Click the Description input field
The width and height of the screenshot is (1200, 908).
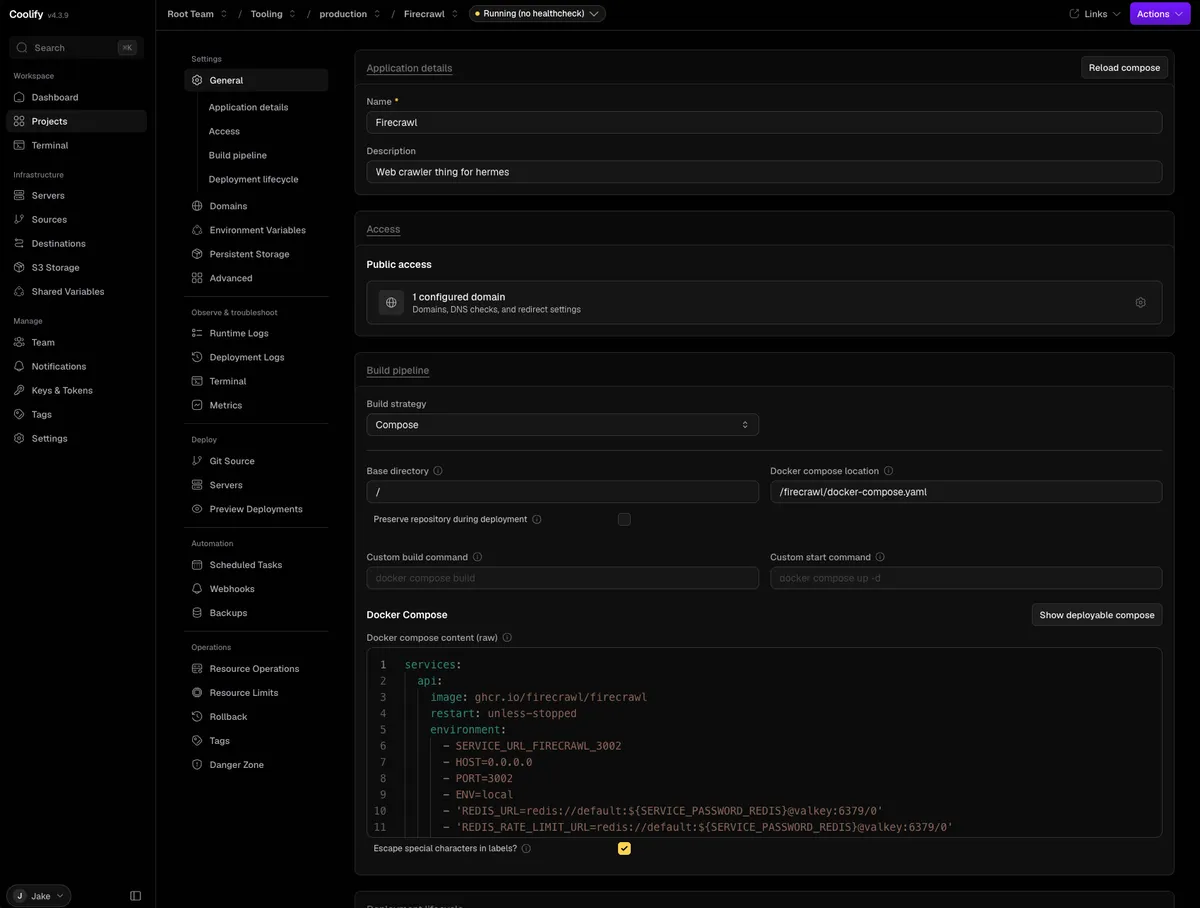(x=764, y=172)
